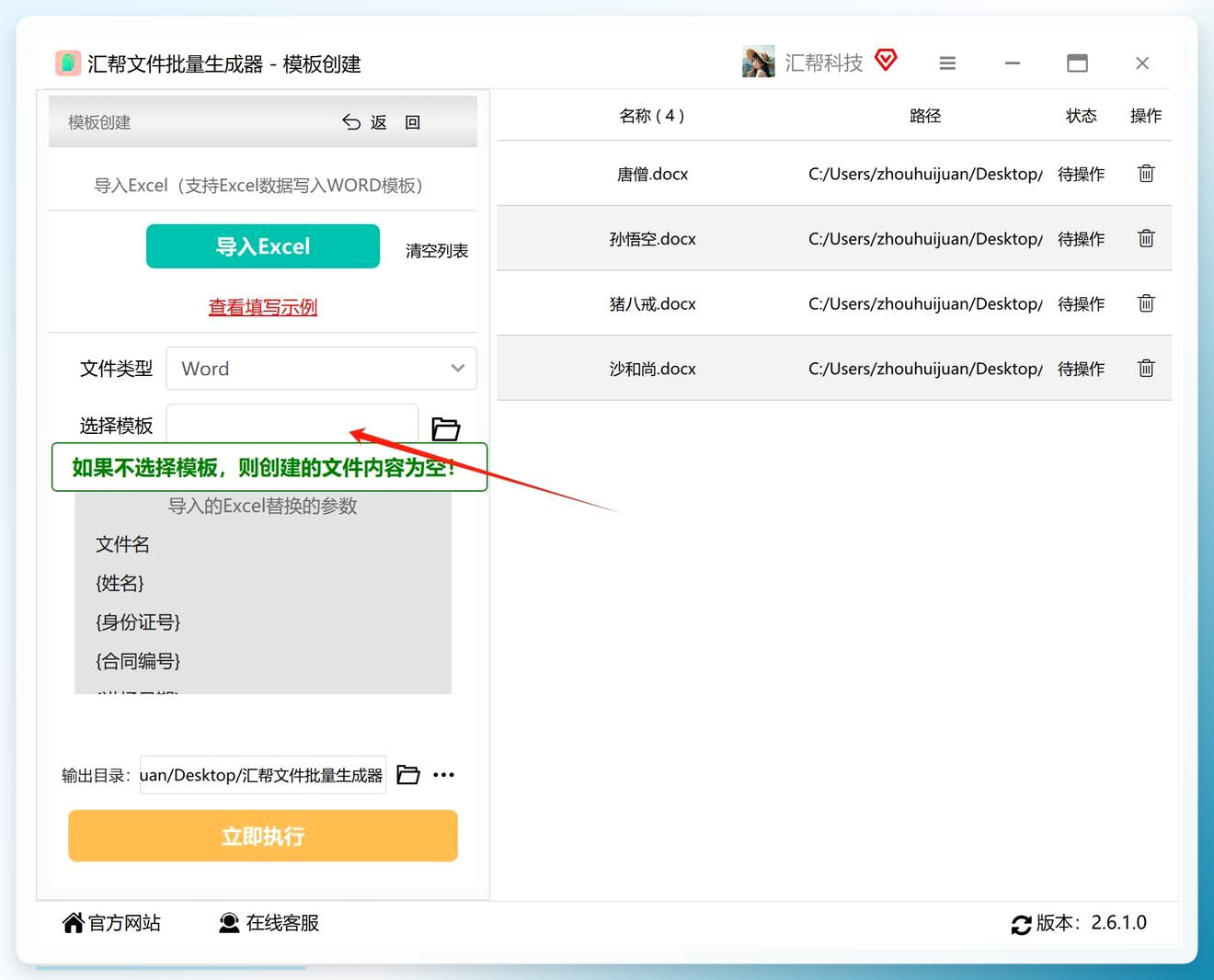The image size is (1214, 980).
Task: Close the application window
Action: click(1142, 63)
